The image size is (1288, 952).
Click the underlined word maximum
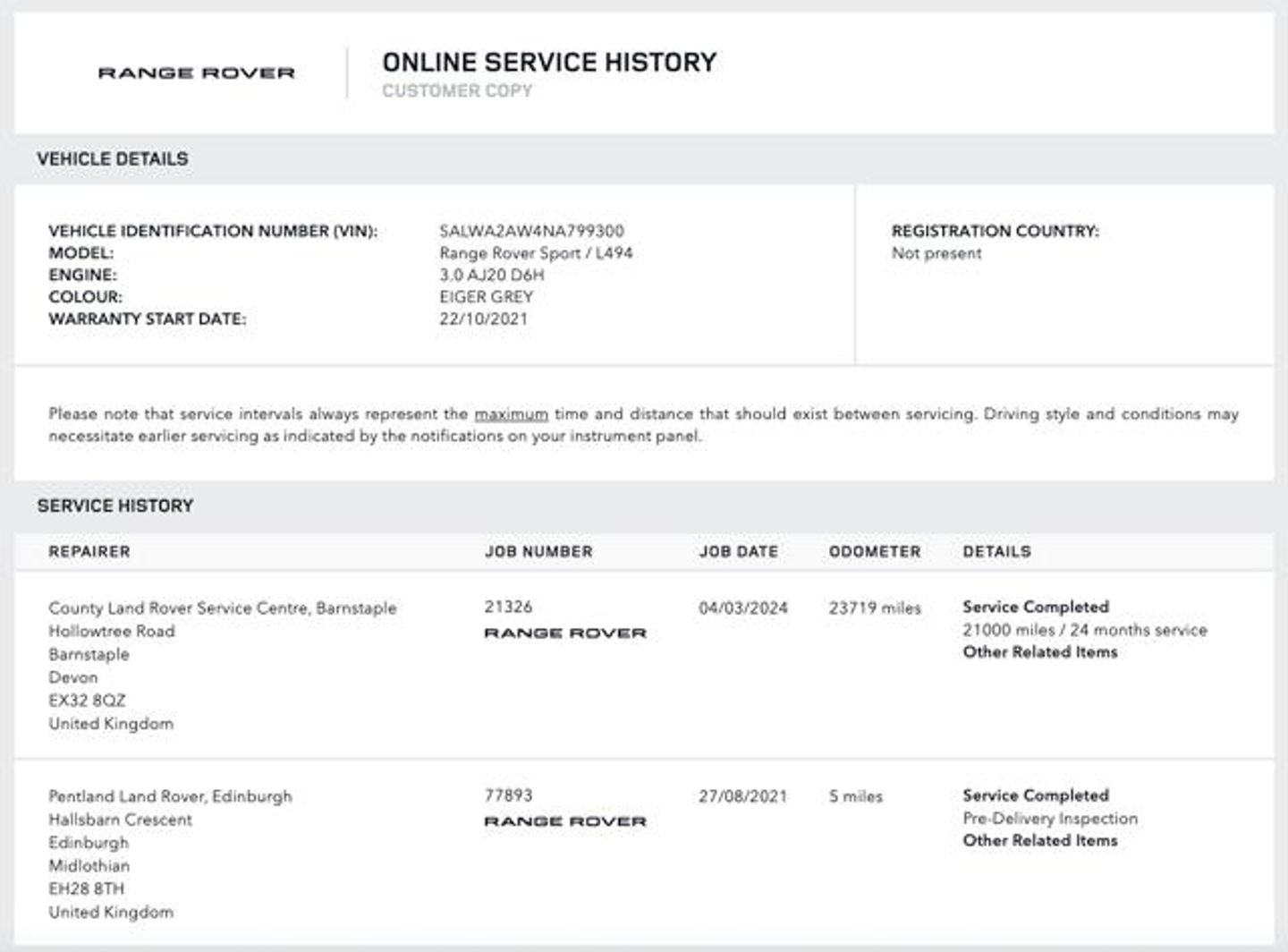pos(511,414)
